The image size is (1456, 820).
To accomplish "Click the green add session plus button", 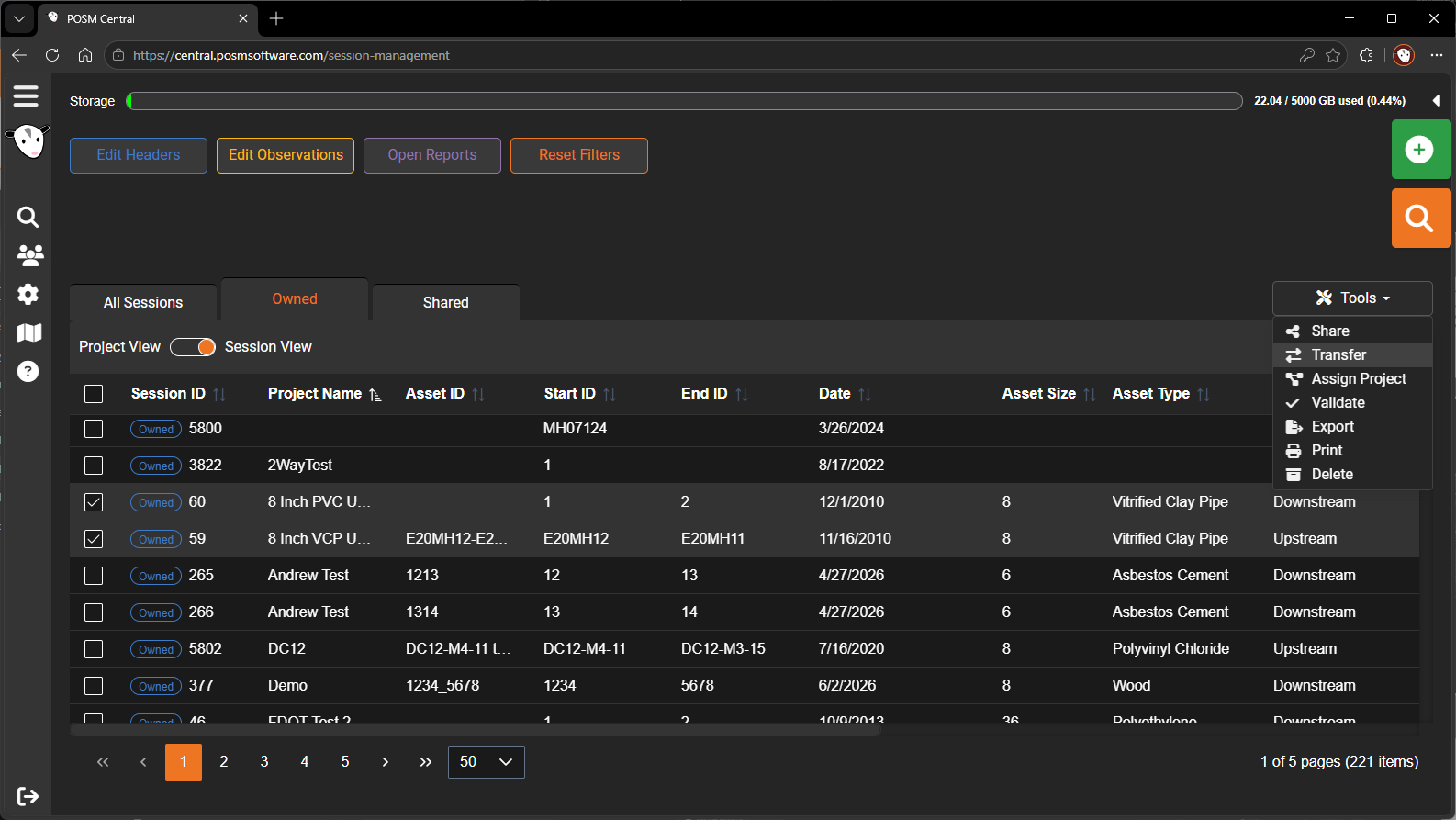I will (x=1420, y=149).
